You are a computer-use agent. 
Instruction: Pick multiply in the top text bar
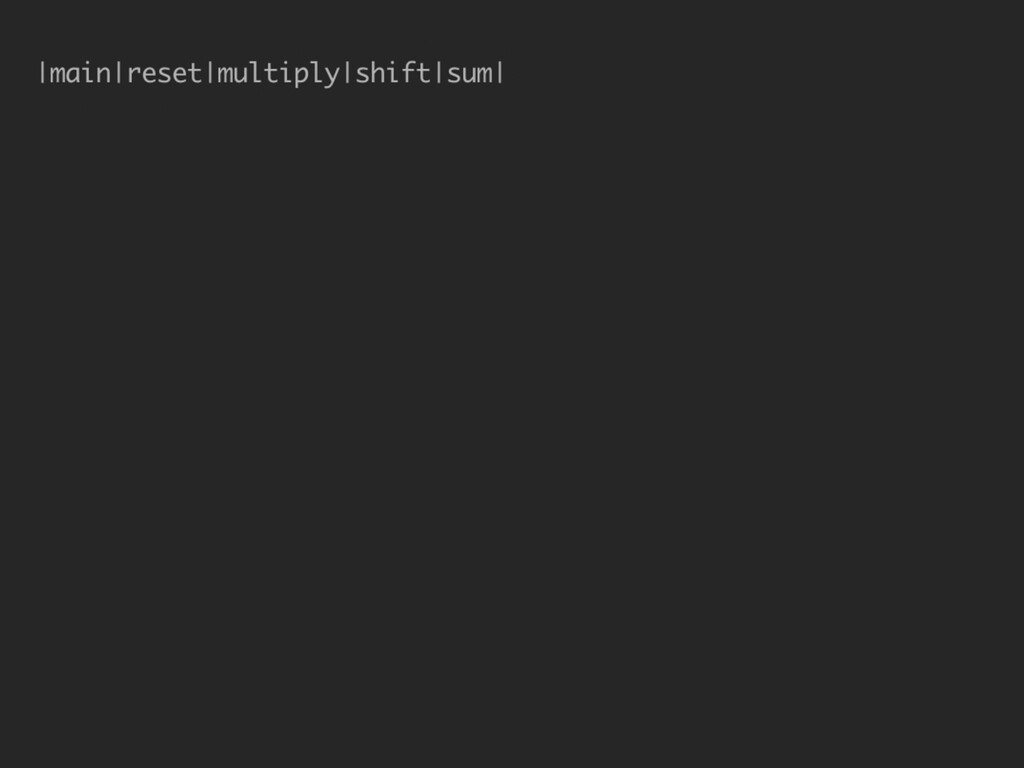pos(278,74)
